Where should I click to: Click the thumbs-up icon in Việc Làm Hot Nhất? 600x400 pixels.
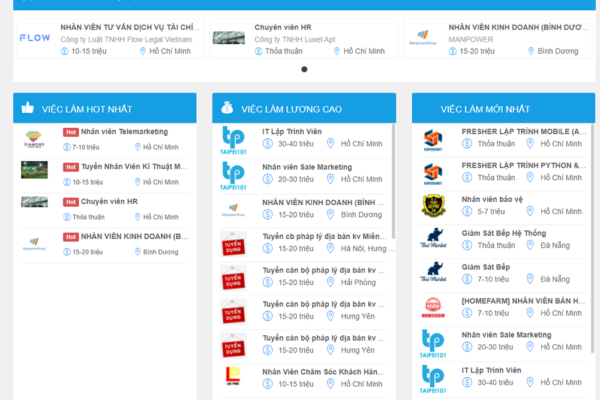[28, 108]
